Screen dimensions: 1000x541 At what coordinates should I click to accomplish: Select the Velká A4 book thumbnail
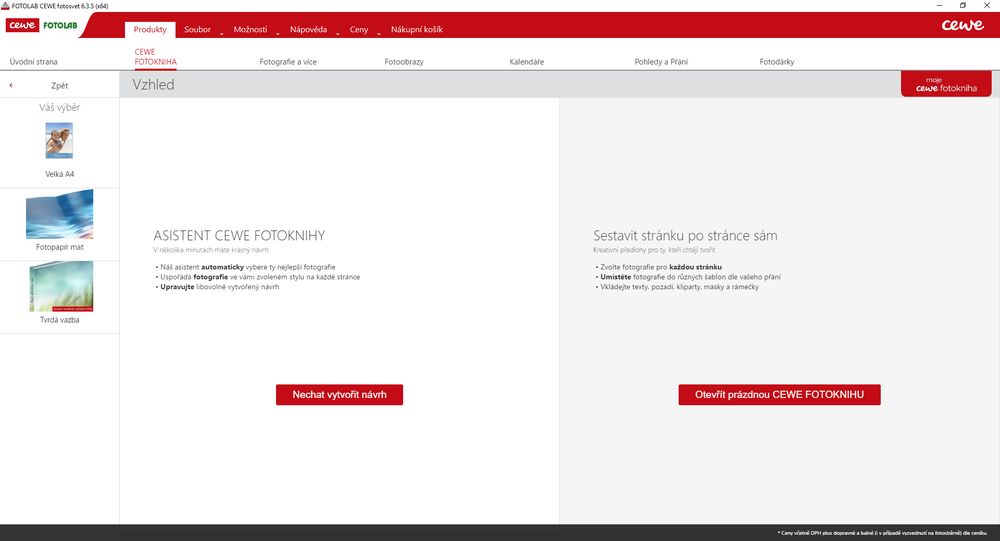pos(59,140)
